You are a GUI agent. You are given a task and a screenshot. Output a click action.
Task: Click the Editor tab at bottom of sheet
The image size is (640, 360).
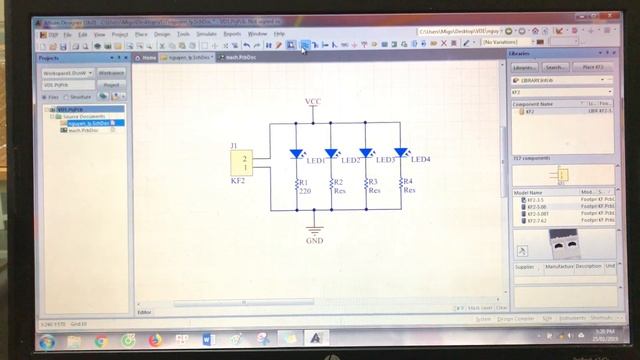144,312
